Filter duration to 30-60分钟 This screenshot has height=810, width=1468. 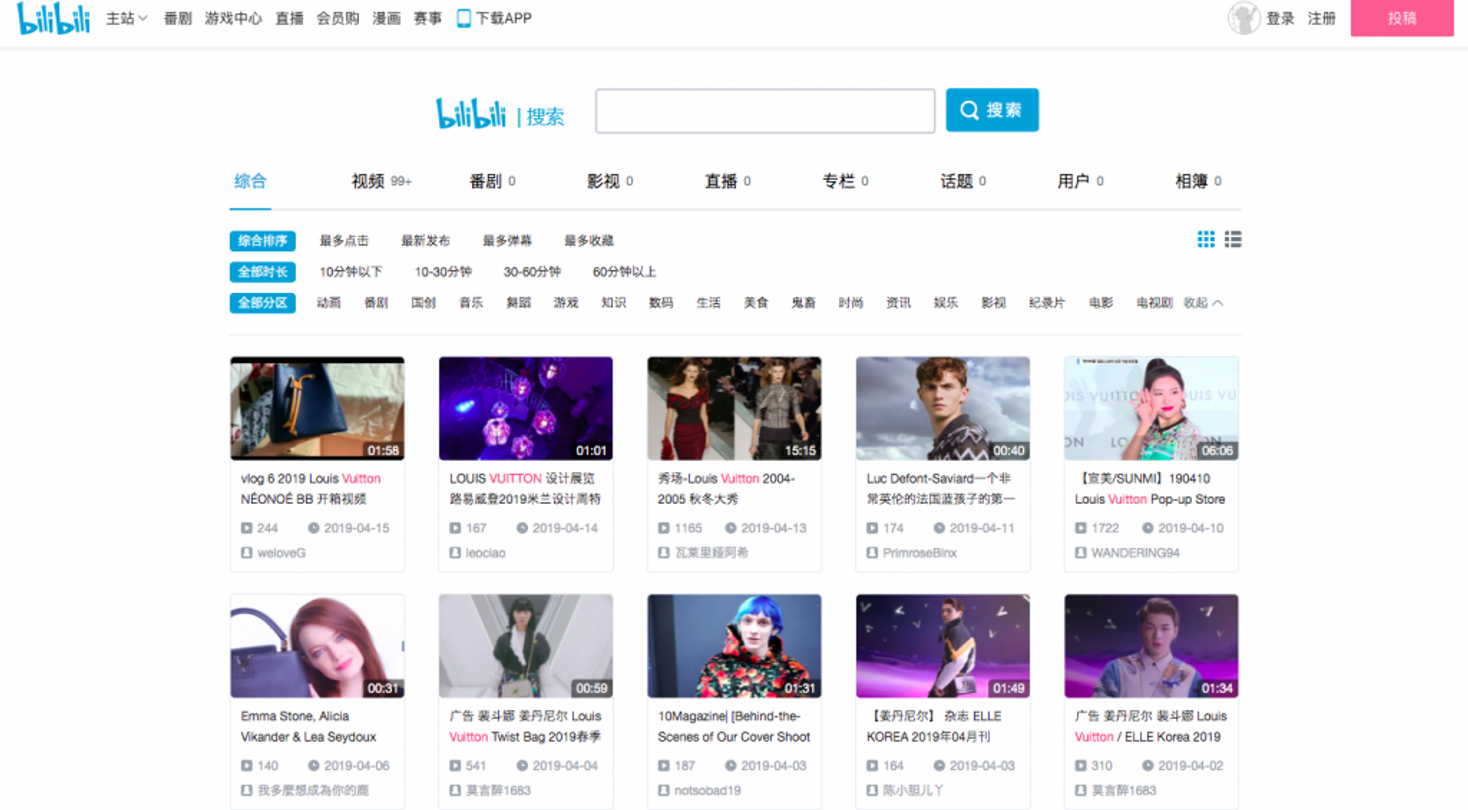(532, 272)
